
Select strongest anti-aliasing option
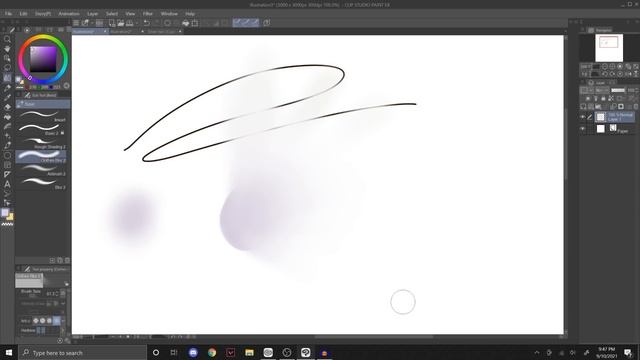(57, 321)
